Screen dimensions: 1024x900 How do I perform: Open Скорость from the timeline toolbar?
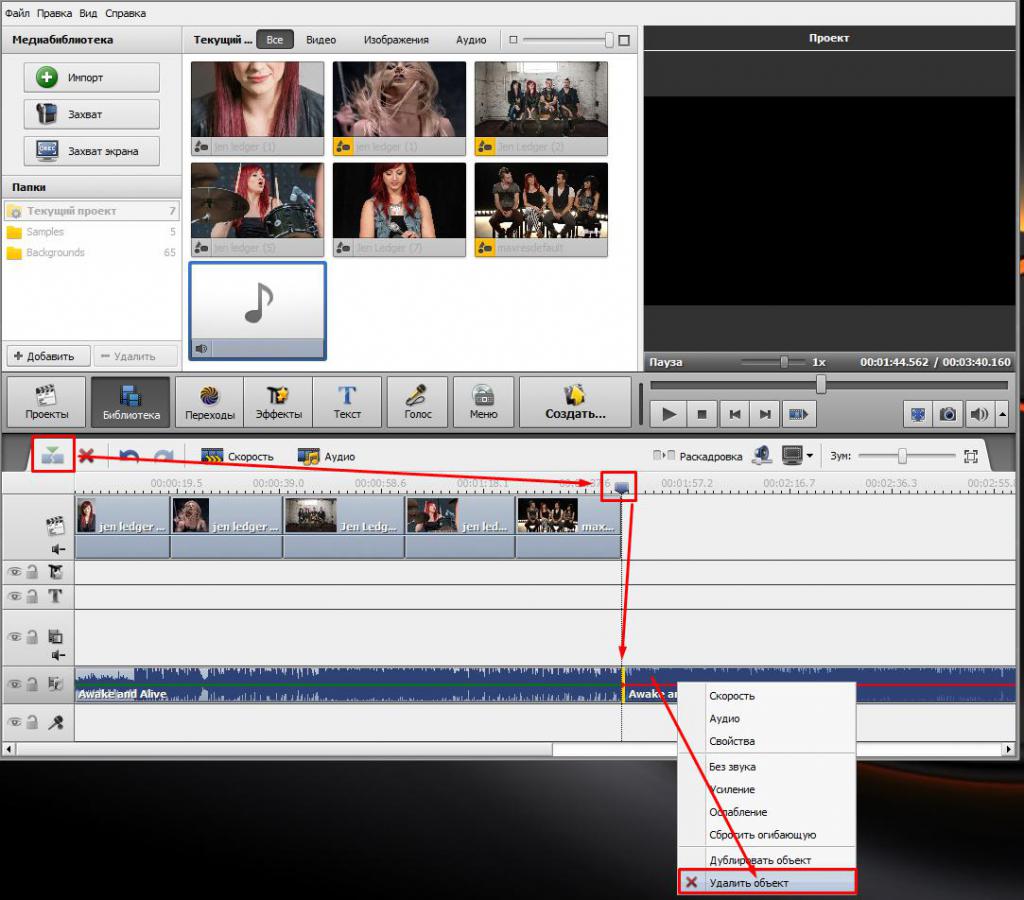pyautogui.click(x=237, y=456)
